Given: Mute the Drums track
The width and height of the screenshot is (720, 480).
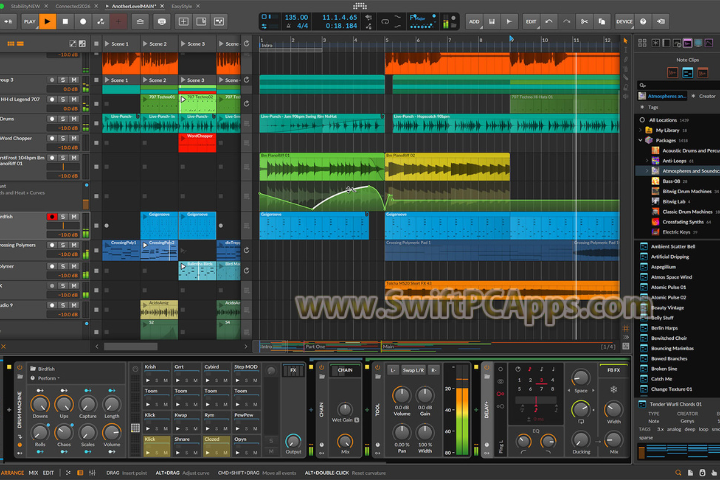Looking at the screenshot, I should [73, 119].
